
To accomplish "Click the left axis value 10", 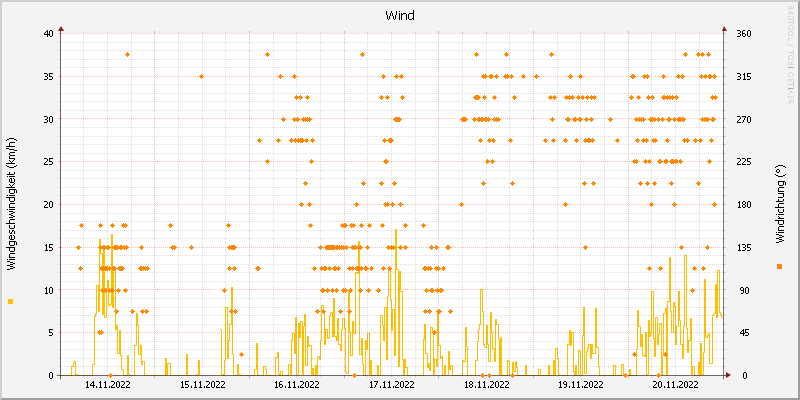I will [48, 290].
